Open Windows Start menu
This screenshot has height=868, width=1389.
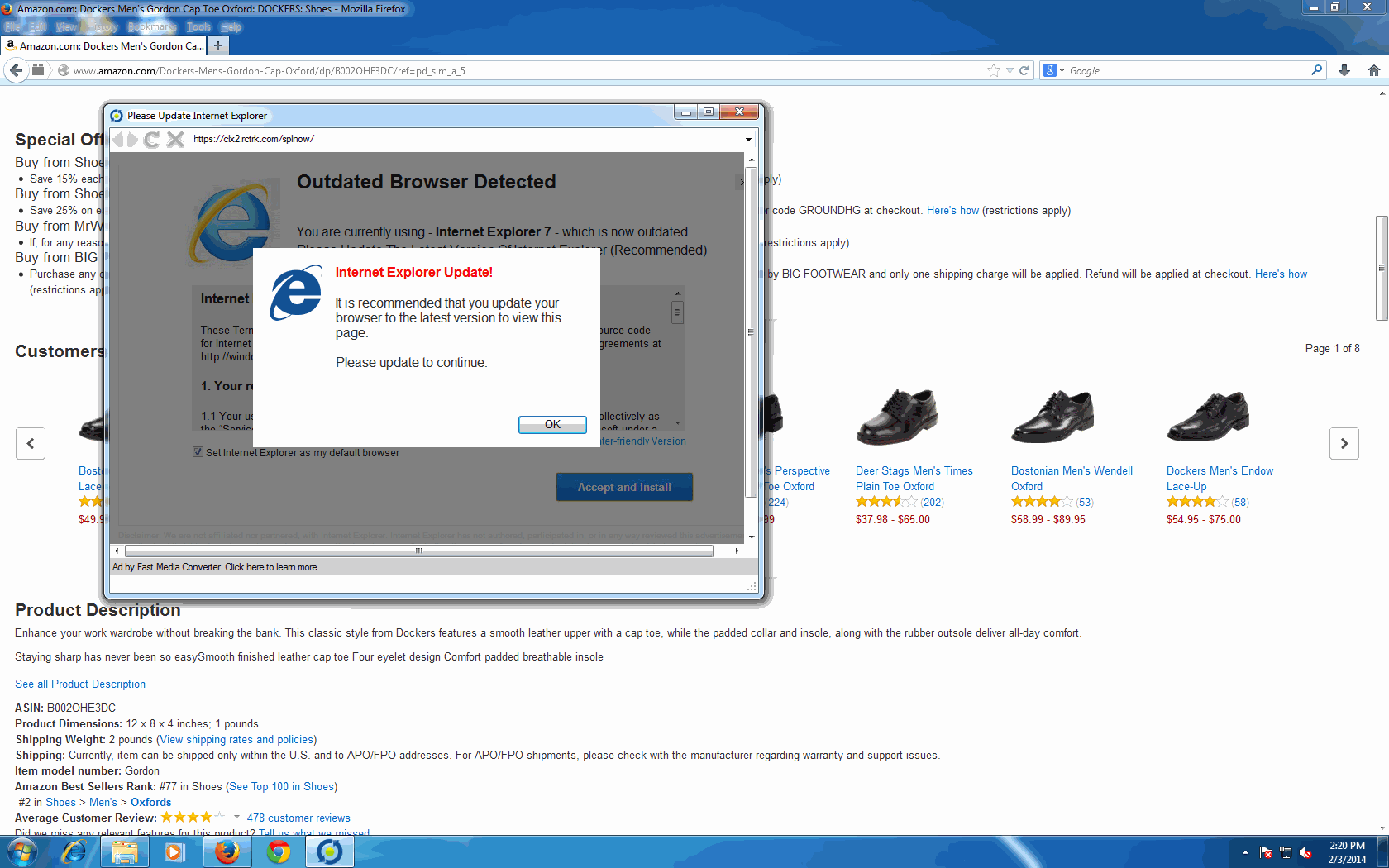[x=22, y=851]
